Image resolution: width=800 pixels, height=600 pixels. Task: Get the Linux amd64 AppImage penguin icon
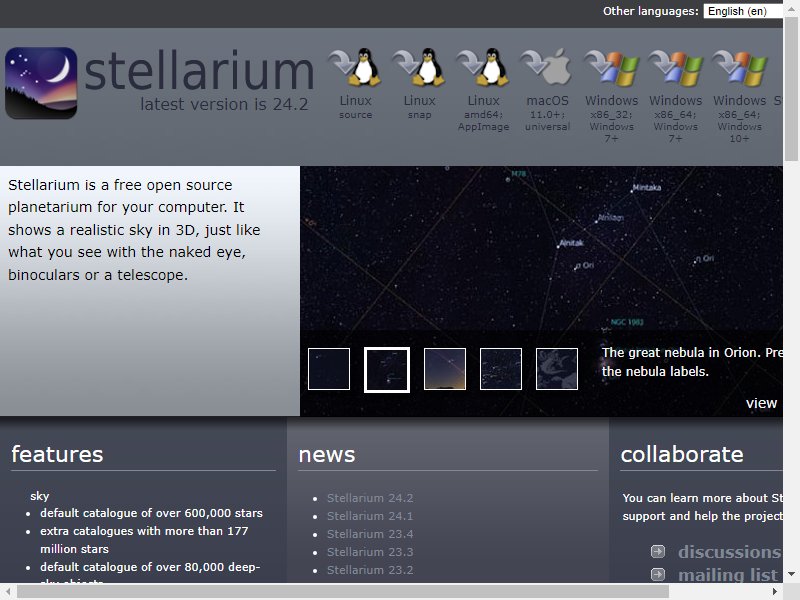click(483, 67)
